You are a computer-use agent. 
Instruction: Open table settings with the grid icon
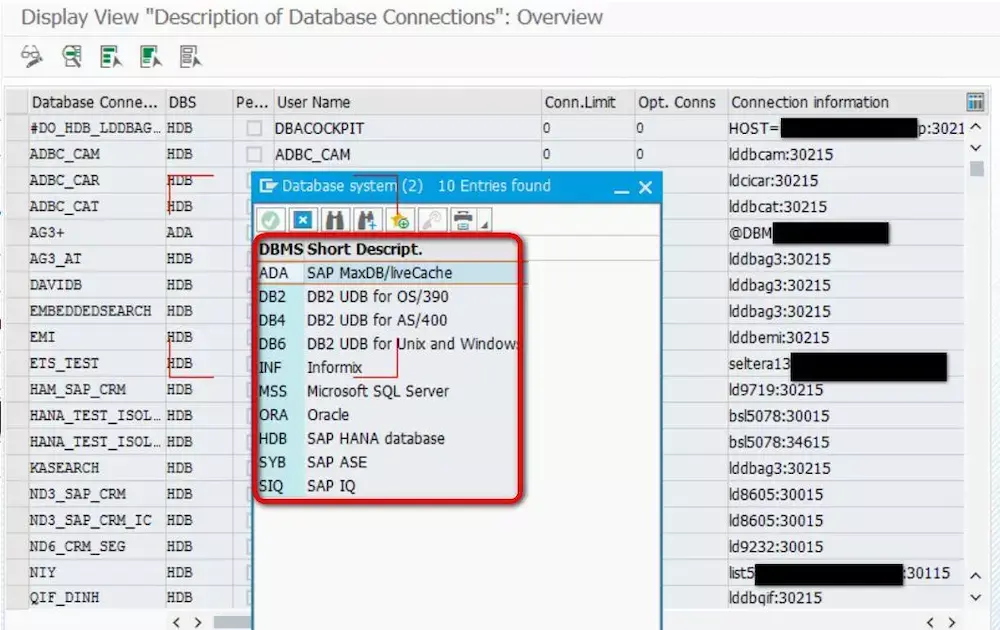(974, 101)
